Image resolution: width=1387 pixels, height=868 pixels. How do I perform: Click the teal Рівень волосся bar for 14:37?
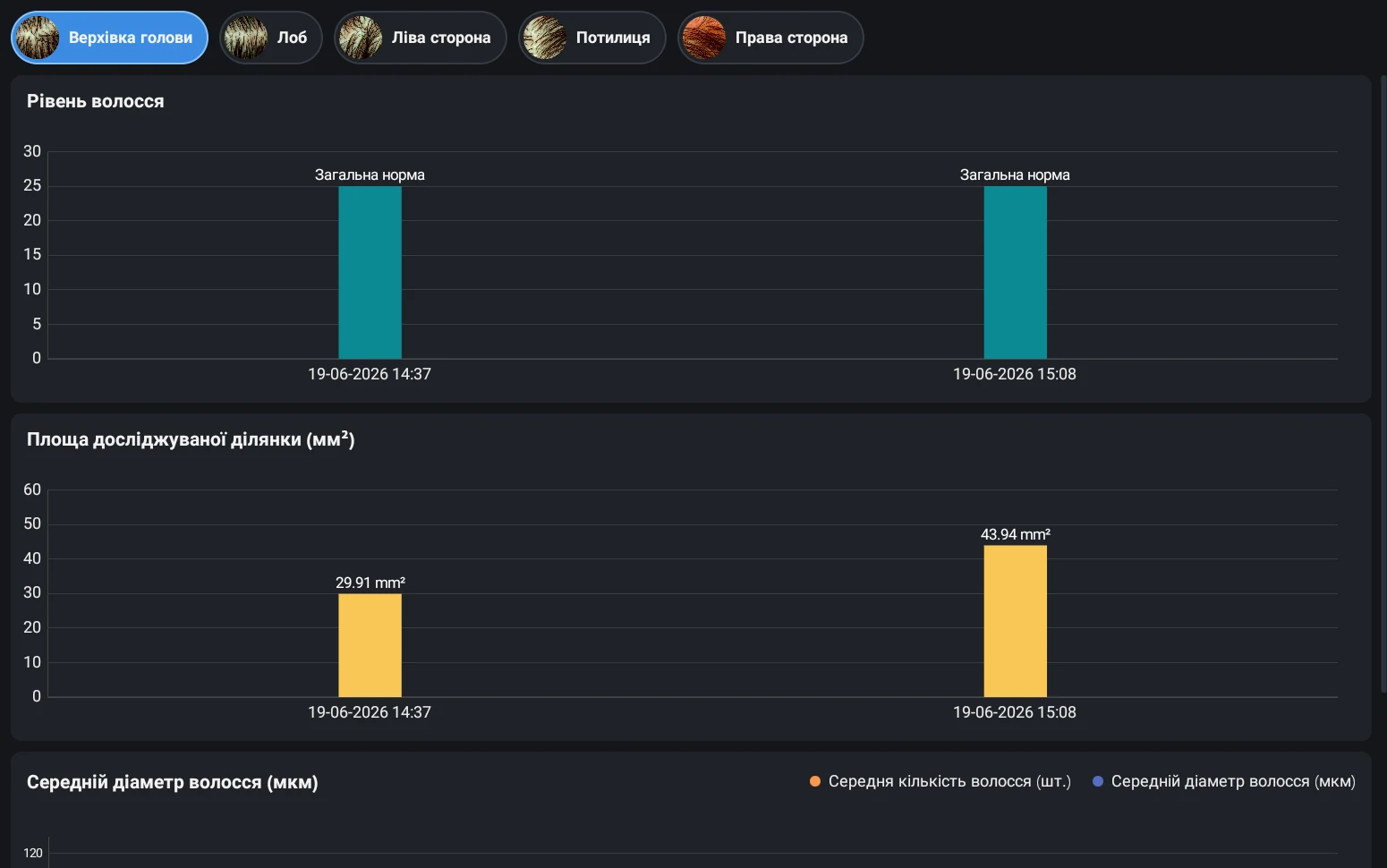370,272
